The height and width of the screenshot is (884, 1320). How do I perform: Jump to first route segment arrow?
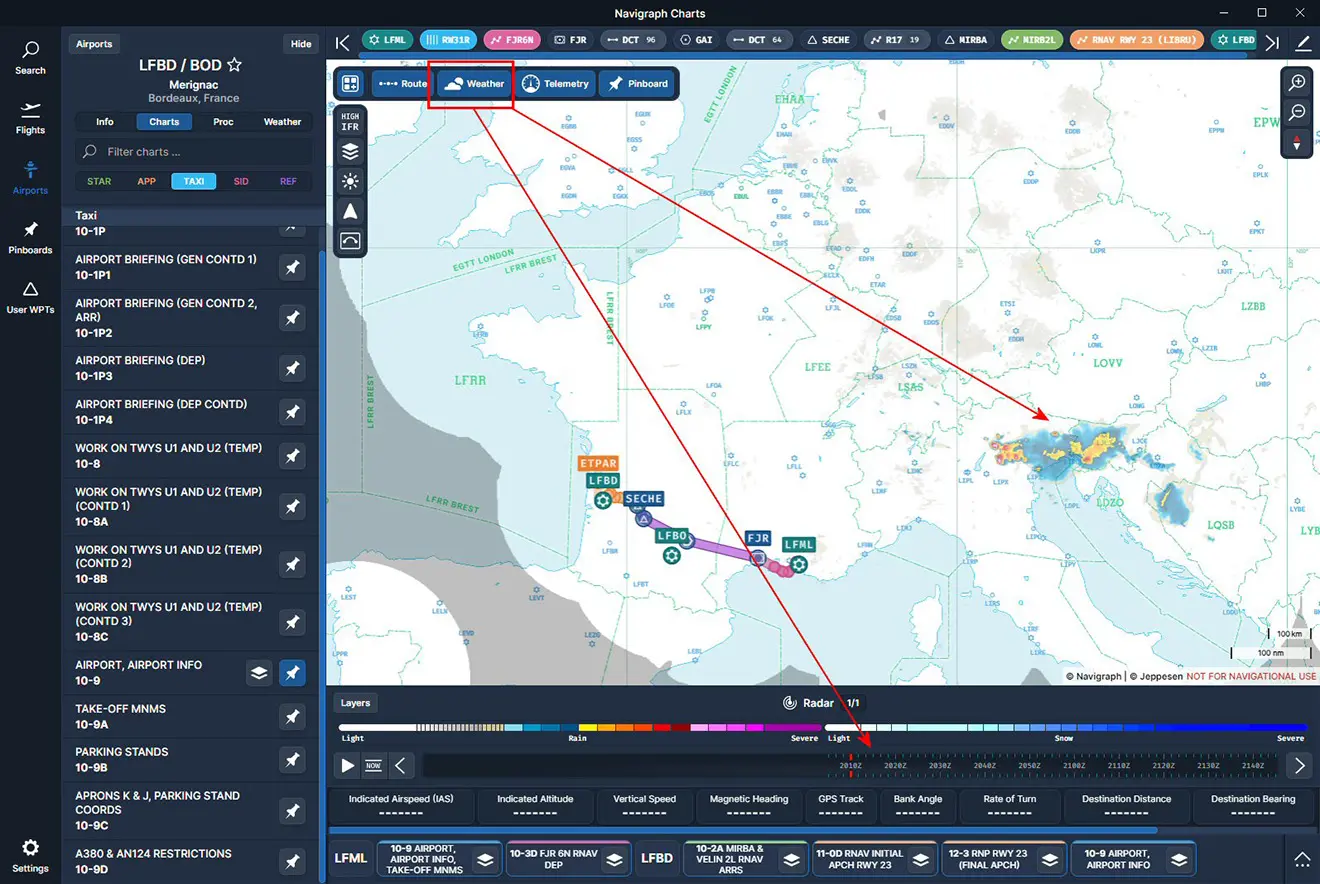coord(342,42)
